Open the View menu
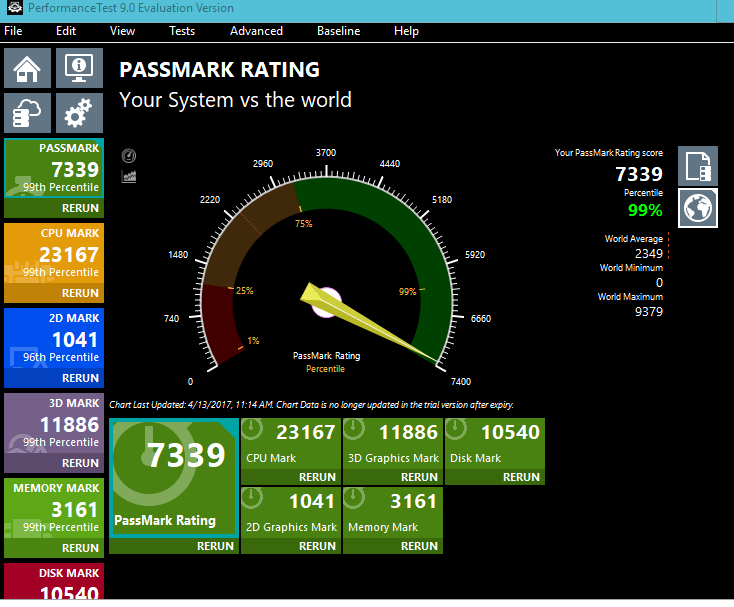Screen dimensions: 734x607 point(122,31)
